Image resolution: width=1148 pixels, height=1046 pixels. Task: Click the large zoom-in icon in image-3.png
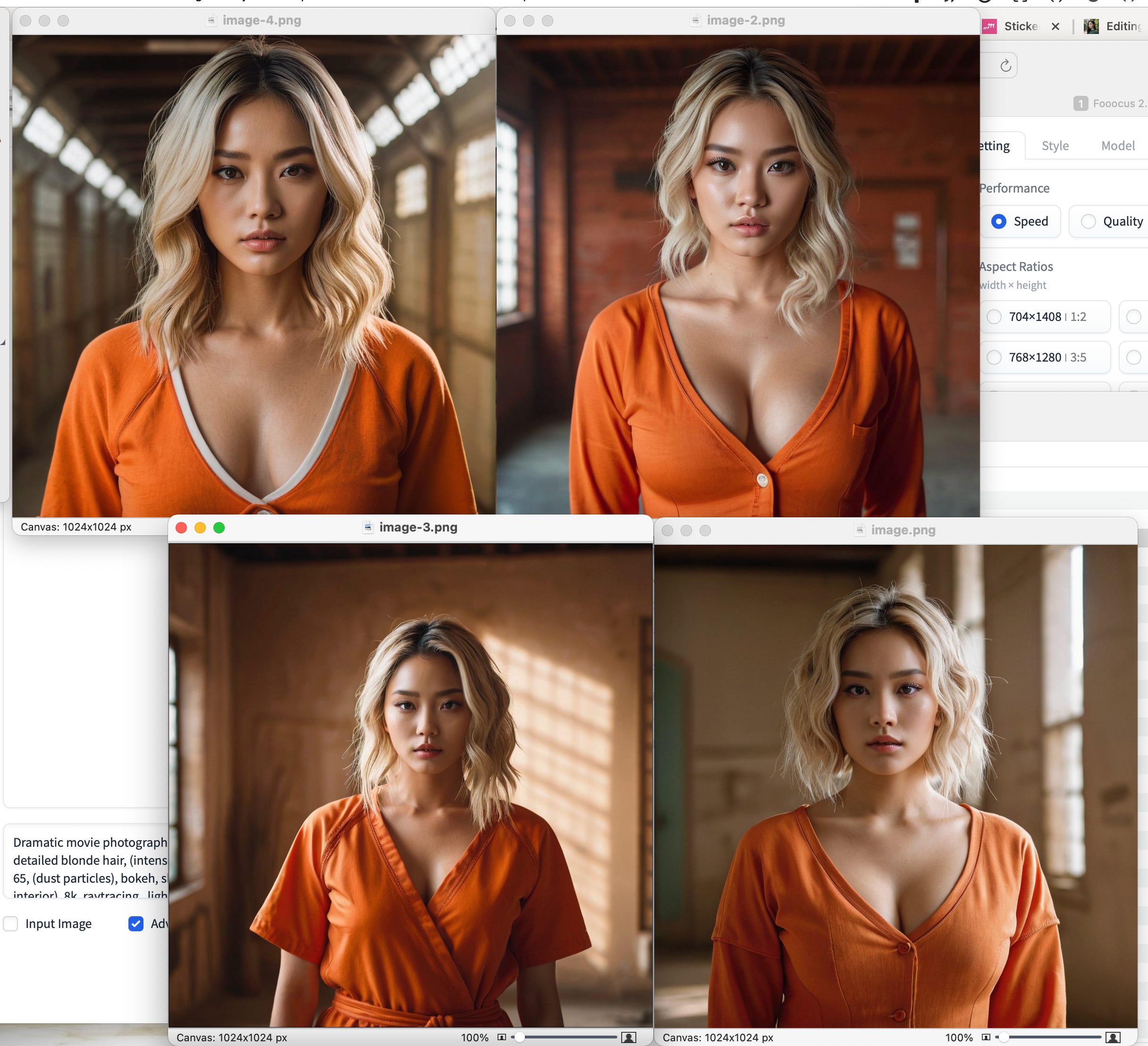(x=629, y=1038)
